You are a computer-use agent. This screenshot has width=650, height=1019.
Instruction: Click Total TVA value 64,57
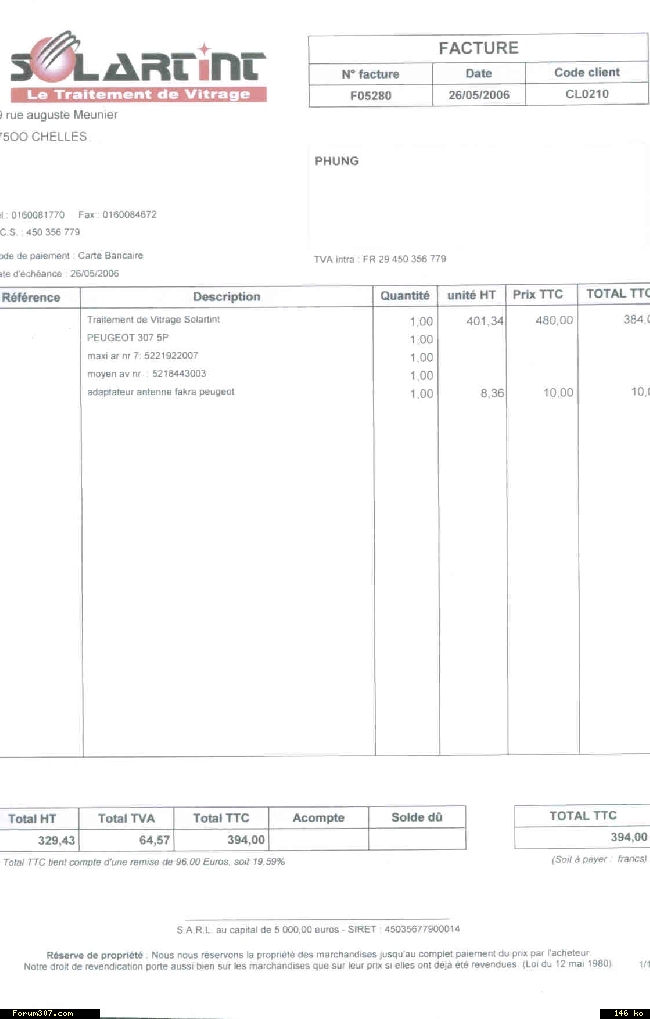pos(155,840)
